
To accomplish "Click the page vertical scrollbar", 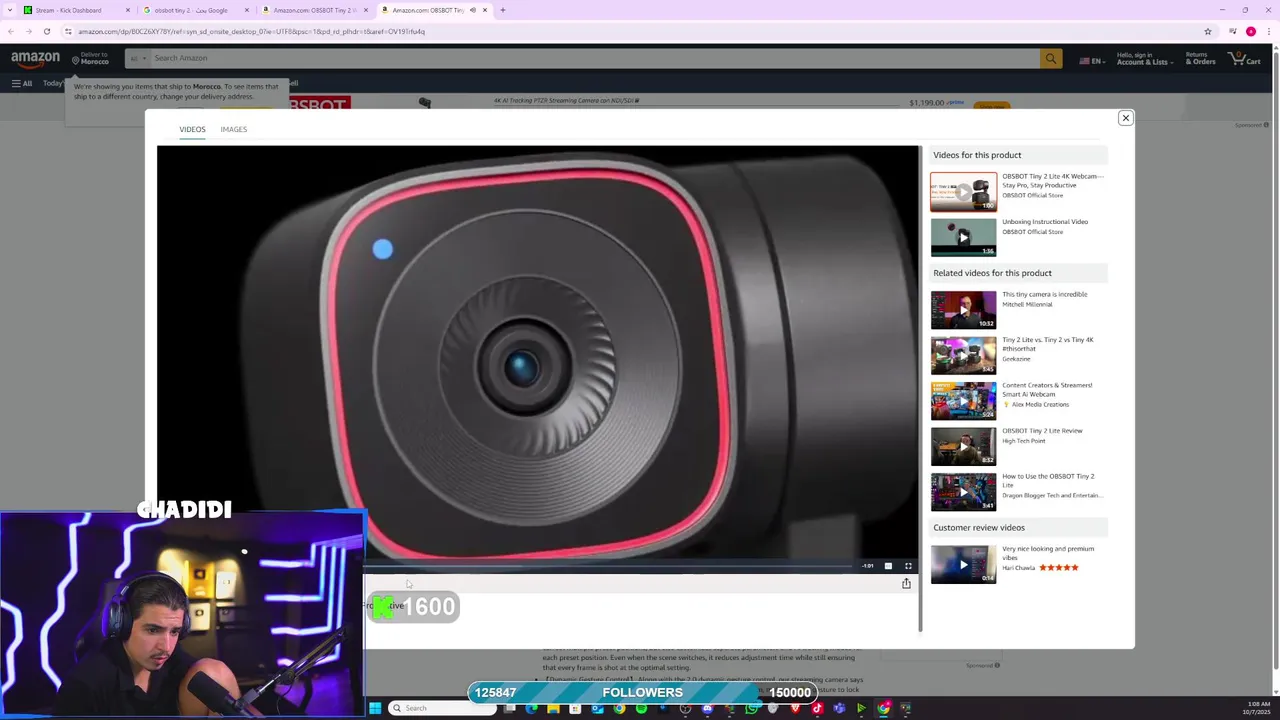I will [x=1274, y=360].
